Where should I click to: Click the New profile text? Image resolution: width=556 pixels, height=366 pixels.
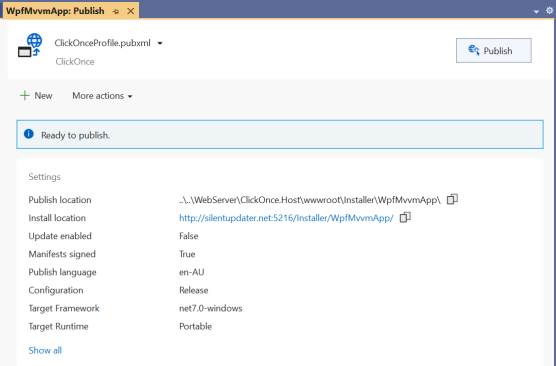(x=43, y=96)
